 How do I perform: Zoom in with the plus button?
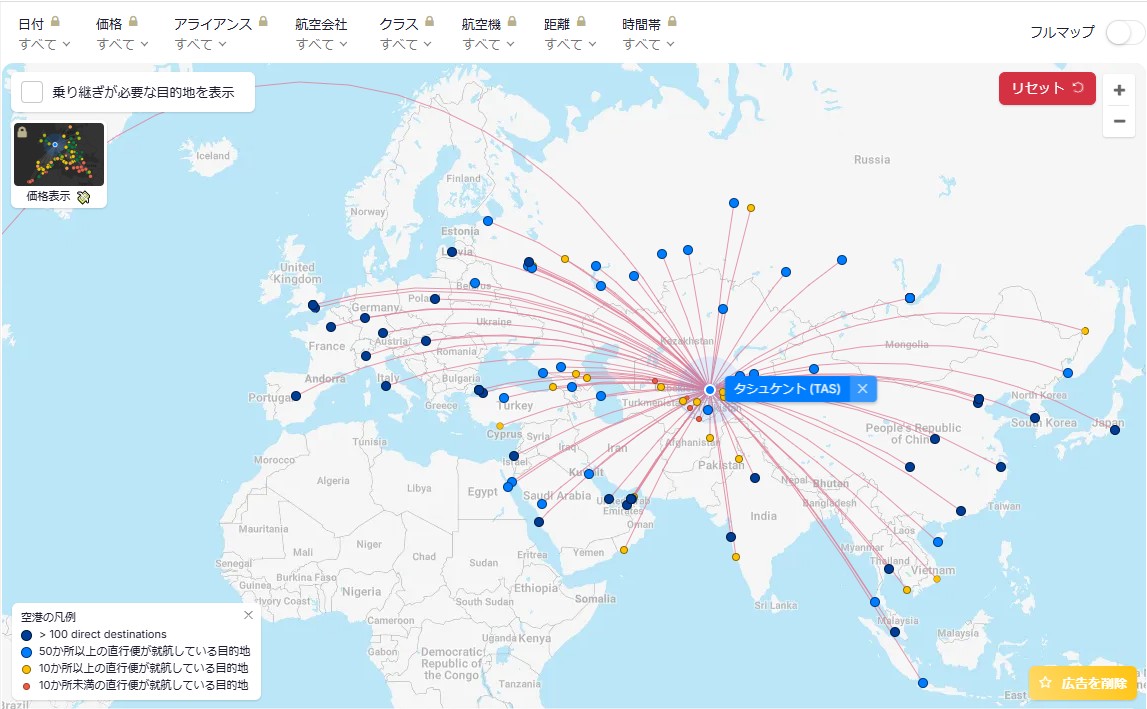pos(1119,90)
